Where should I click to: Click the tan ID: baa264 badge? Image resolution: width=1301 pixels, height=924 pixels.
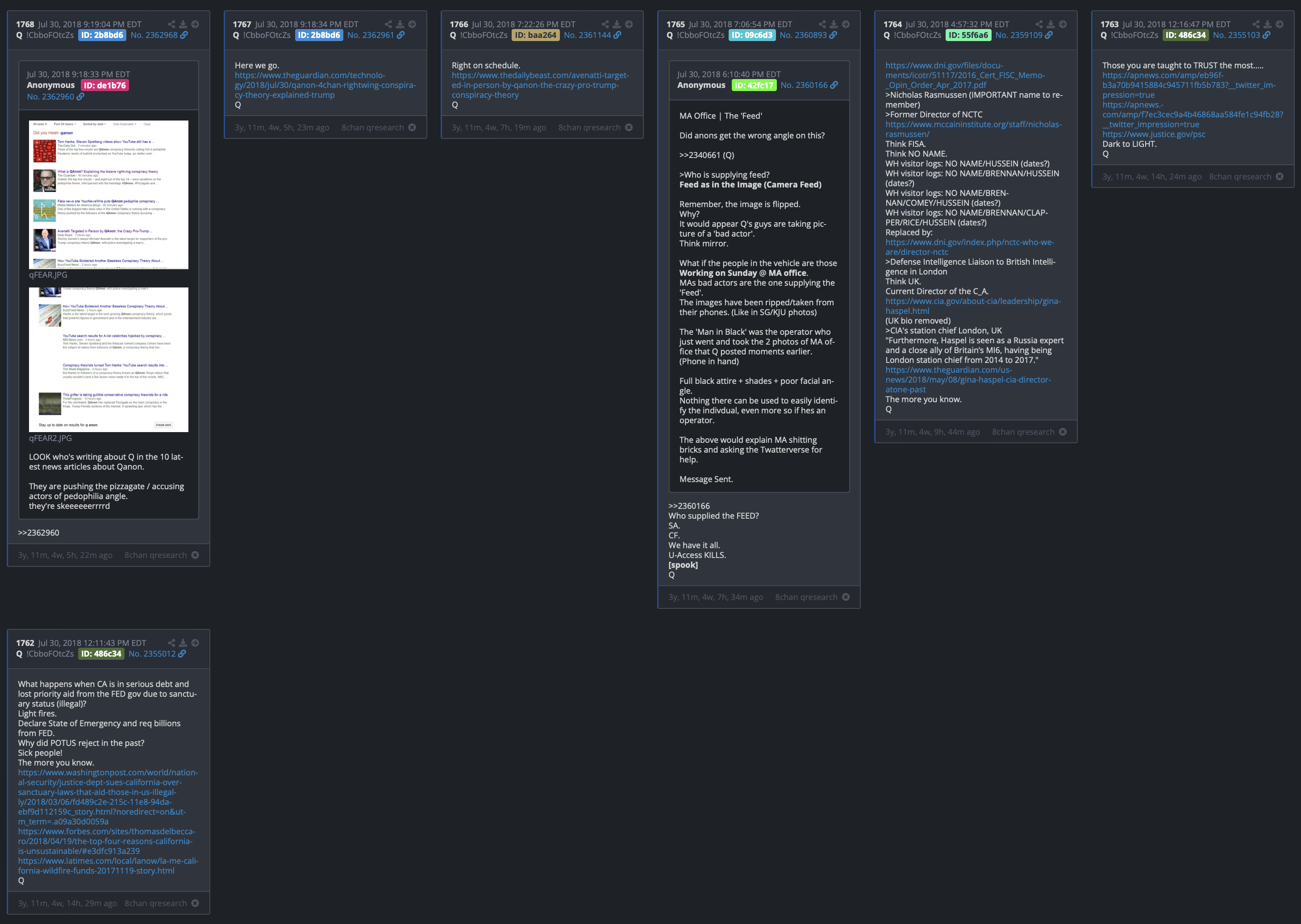point(536,35)
